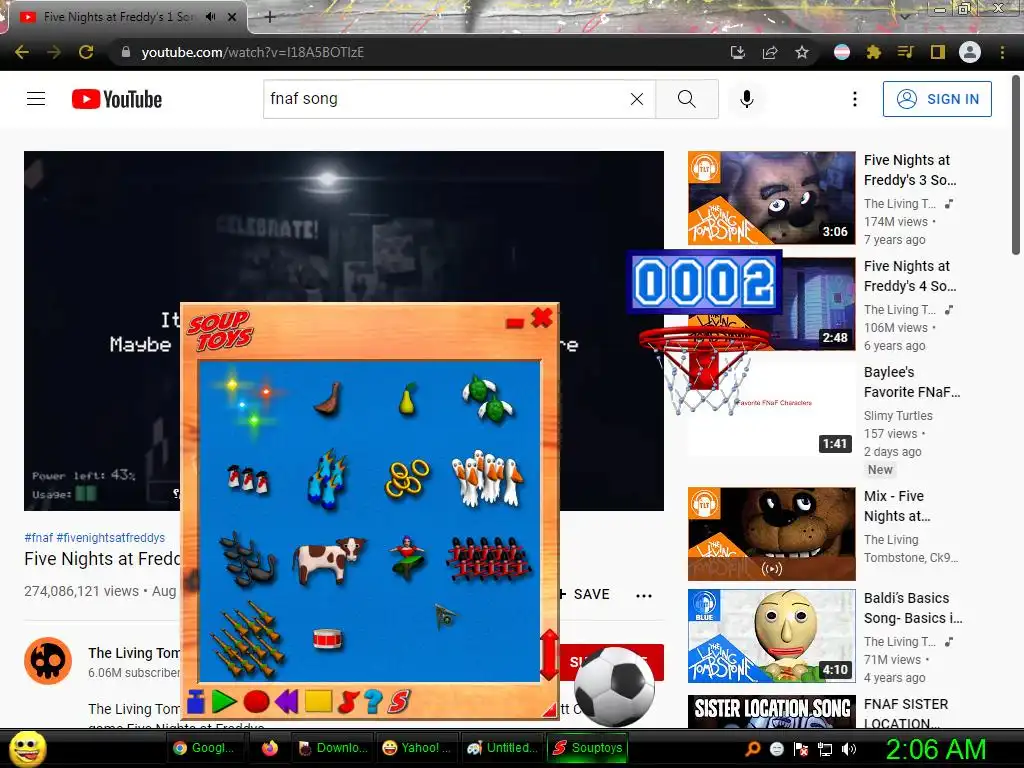Select the trumpets toy
The height and width of the screenshot is (768, 1024).
click(x=248, y=639)
